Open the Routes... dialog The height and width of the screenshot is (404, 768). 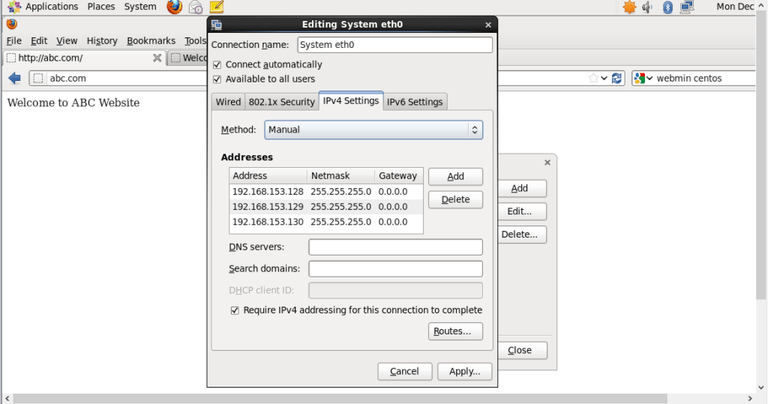[x=456, y=332]
